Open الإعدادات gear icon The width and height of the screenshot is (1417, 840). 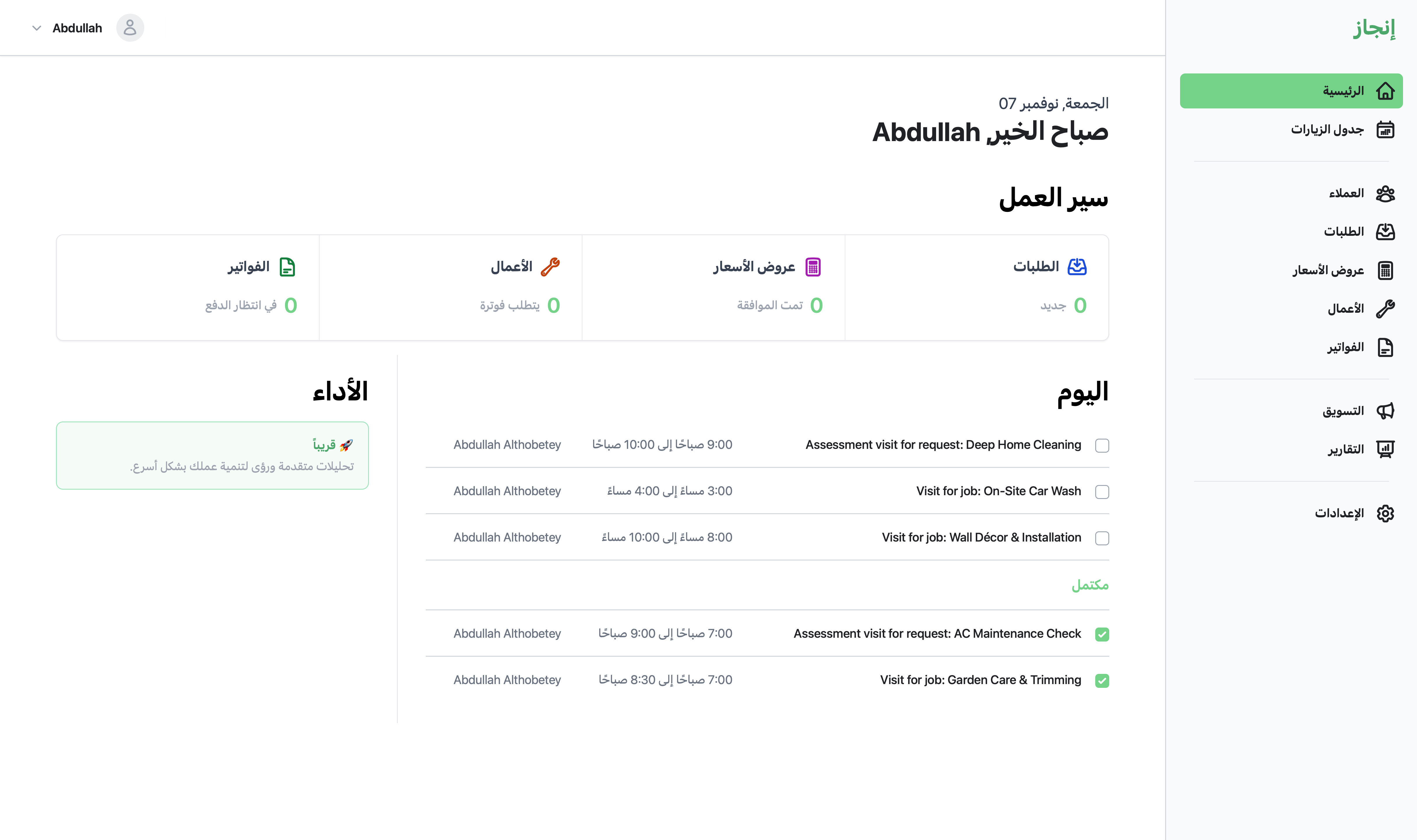point(1385,513)
